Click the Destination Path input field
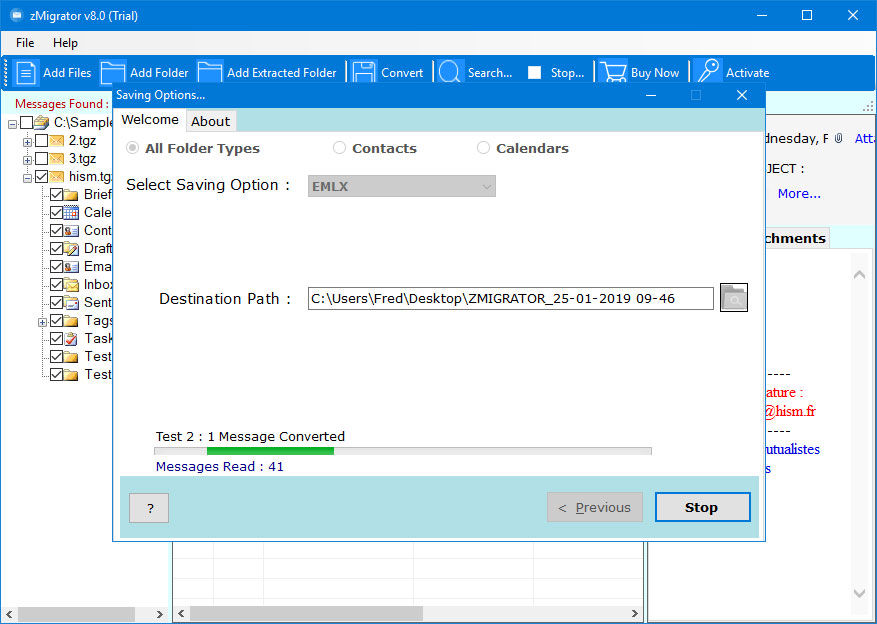Image resolution: width=877 pixels, height=624 pixels. (511, 298)
